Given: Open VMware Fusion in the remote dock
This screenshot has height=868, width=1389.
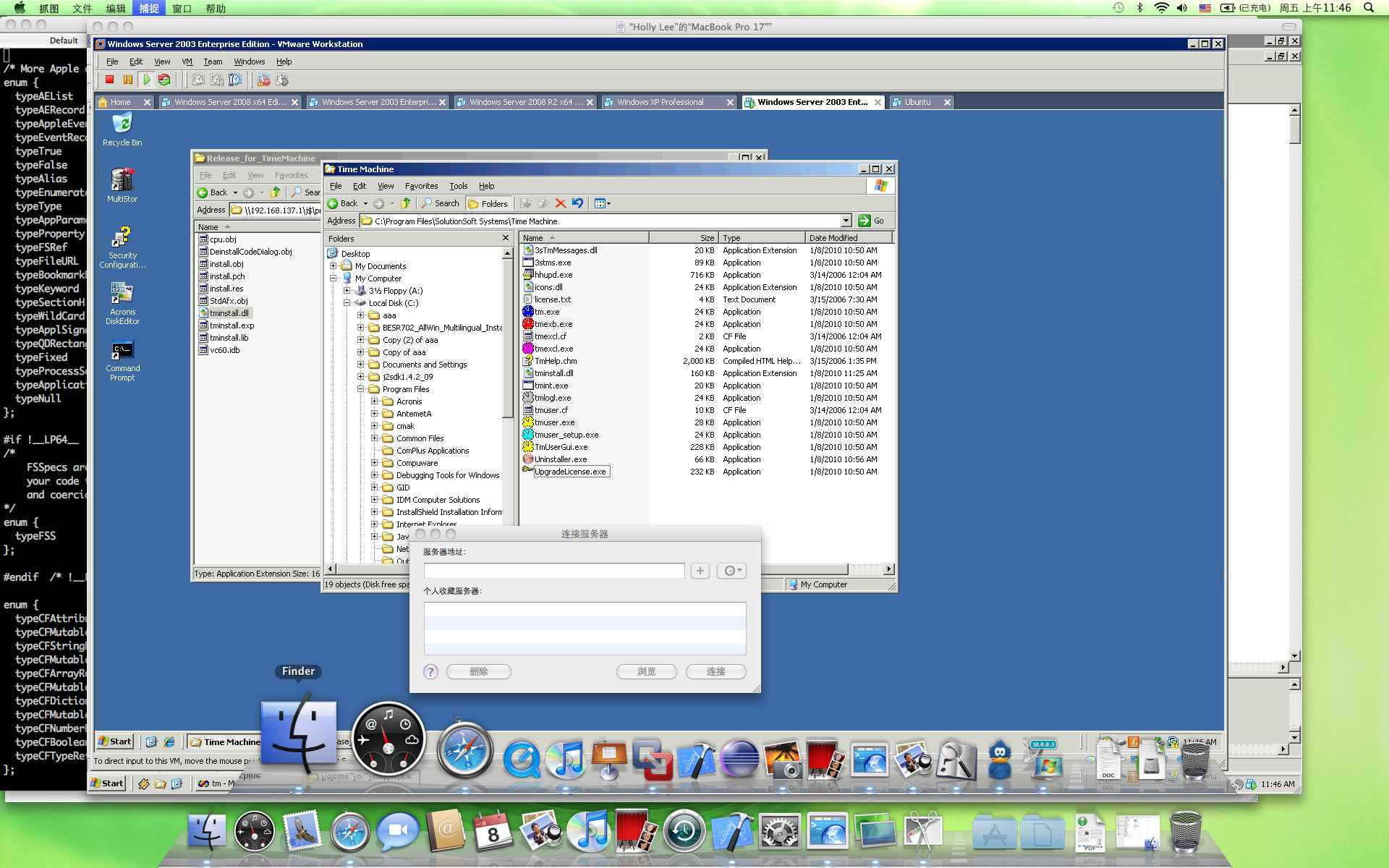Looking at the screenshot, I should coord(653,759).
